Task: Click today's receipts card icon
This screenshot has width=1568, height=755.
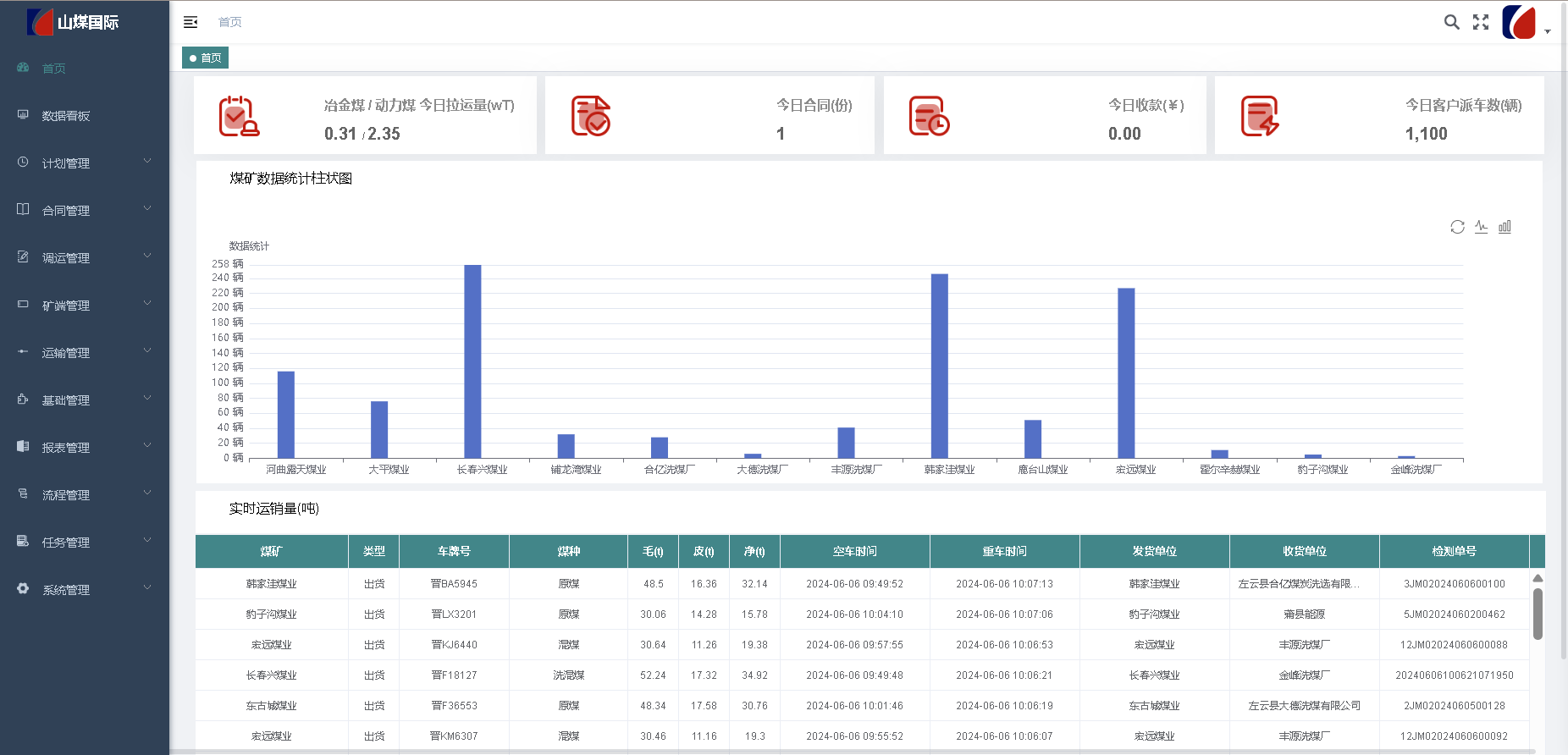Action: [929, 116]
